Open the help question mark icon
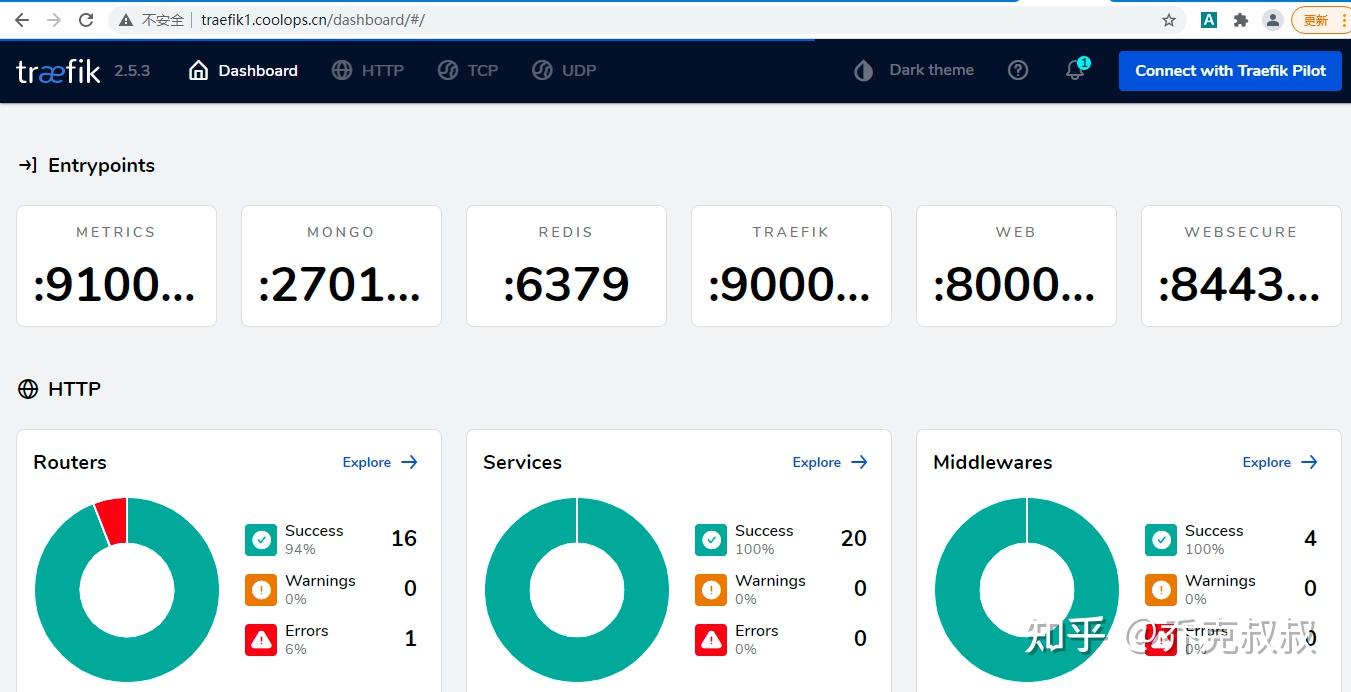This screenshot has height=692, width=1351. click(x=1018, y=70)
